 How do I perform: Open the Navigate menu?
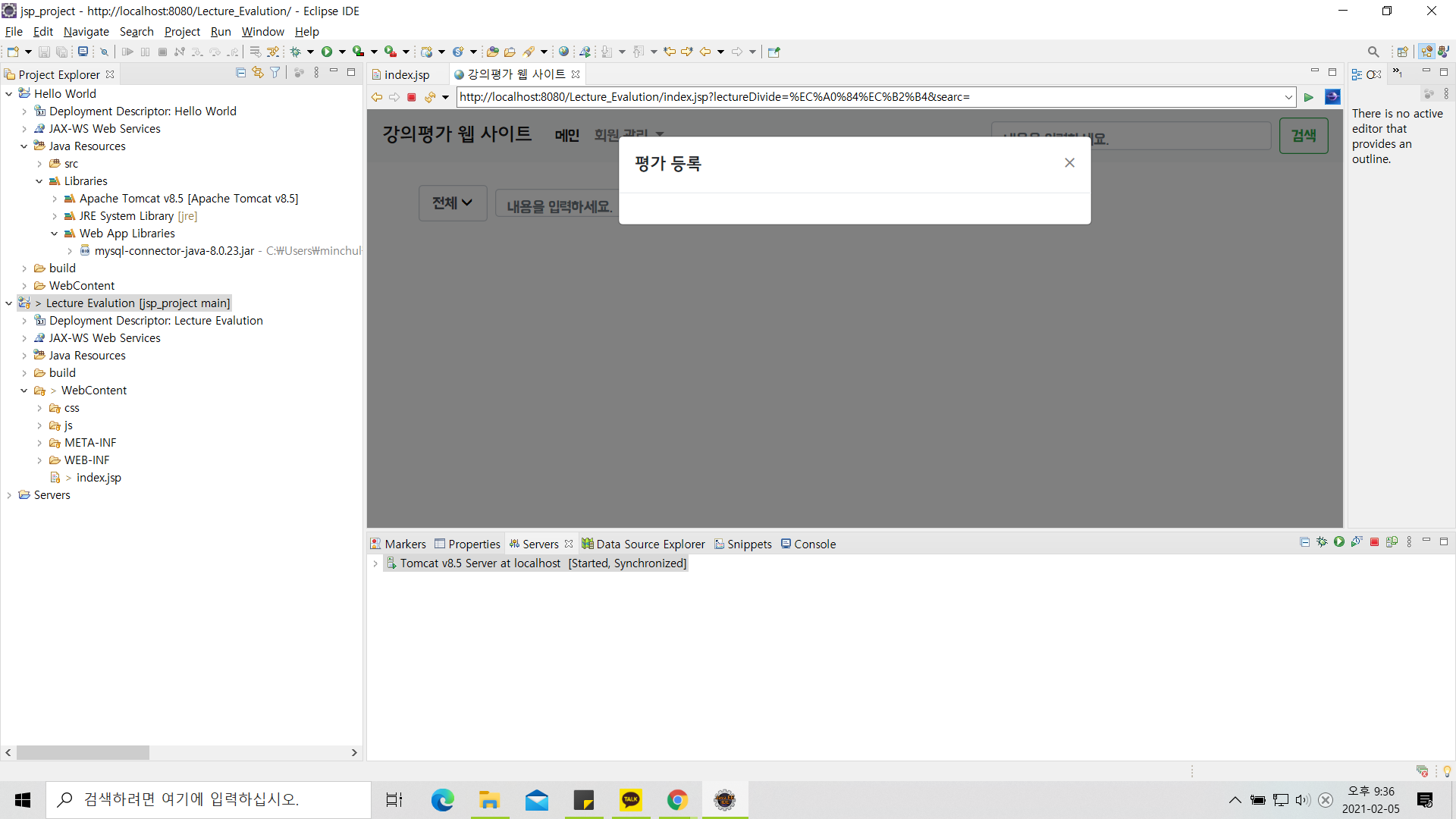pos(86,31)
